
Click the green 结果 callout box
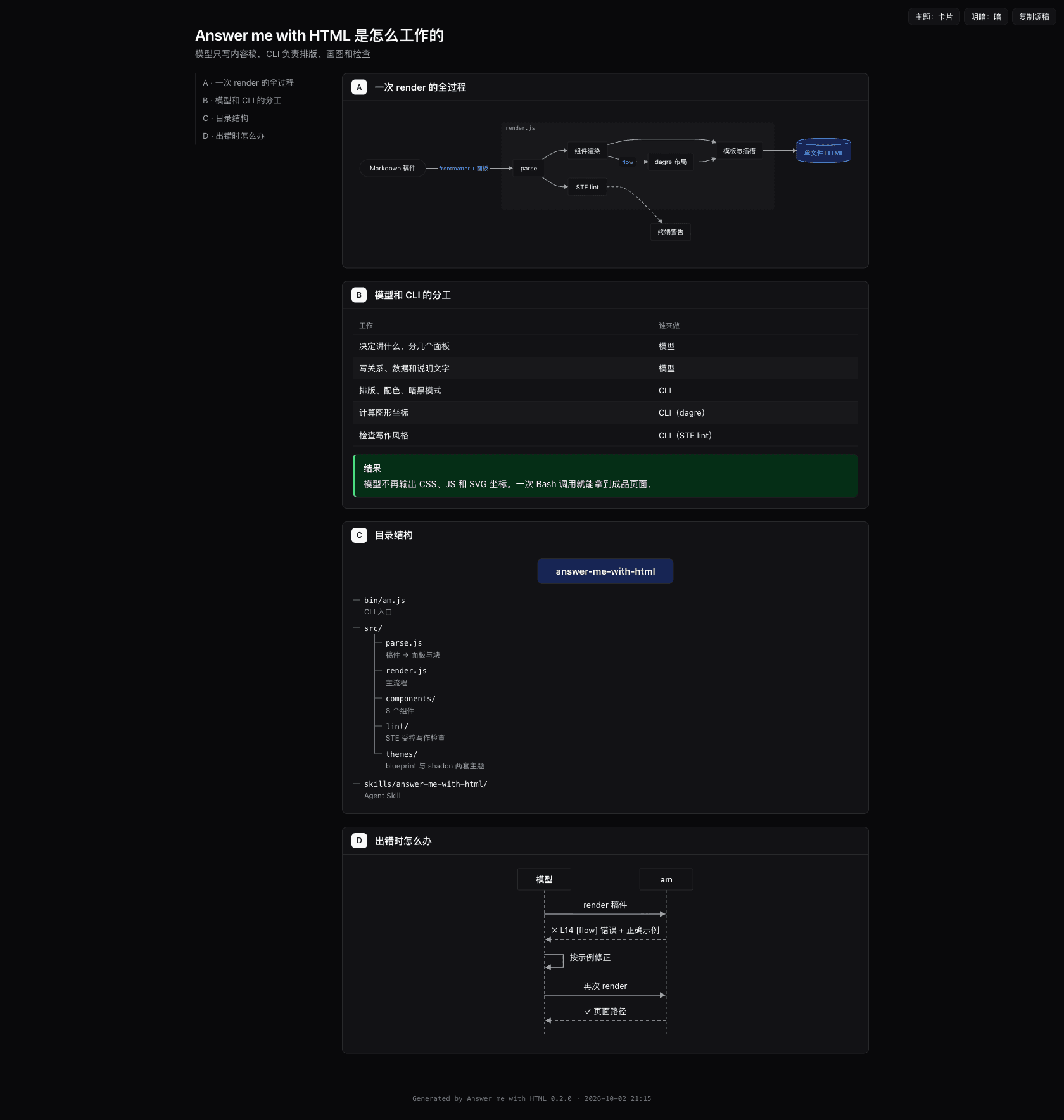[605, 476]
